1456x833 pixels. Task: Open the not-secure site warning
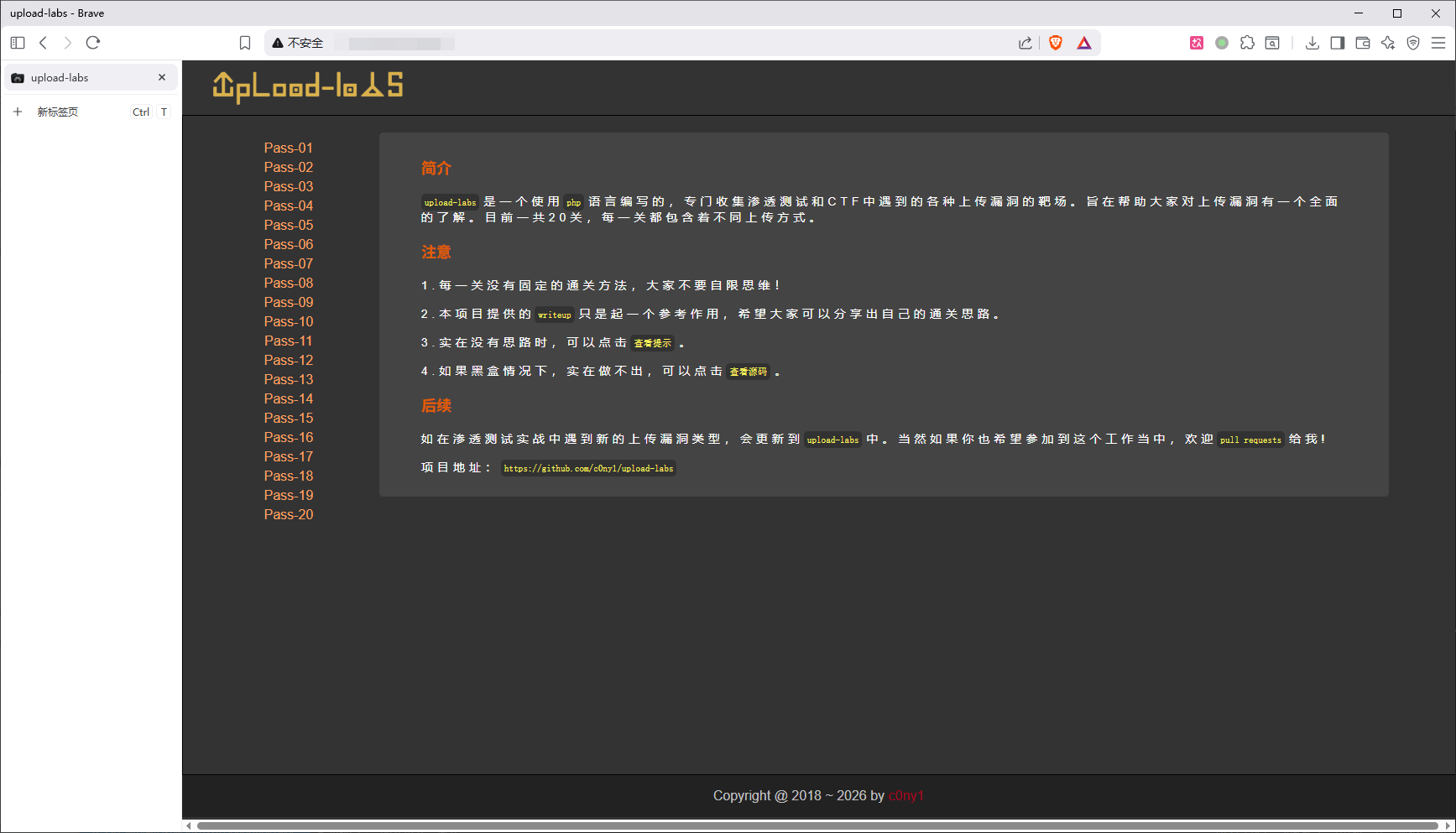coord(298,43)
